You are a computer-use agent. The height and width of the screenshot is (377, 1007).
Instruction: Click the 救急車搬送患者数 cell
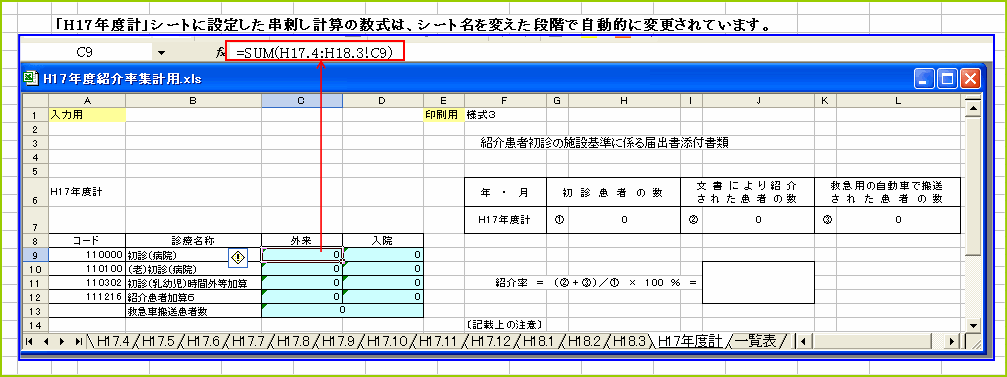coord(193,310)
